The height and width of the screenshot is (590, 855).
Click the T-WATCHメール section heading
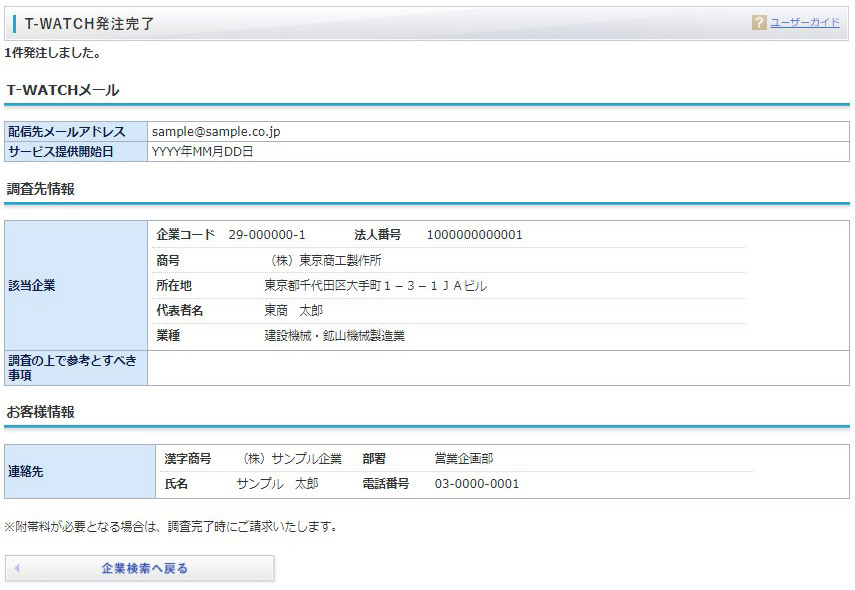63,90
